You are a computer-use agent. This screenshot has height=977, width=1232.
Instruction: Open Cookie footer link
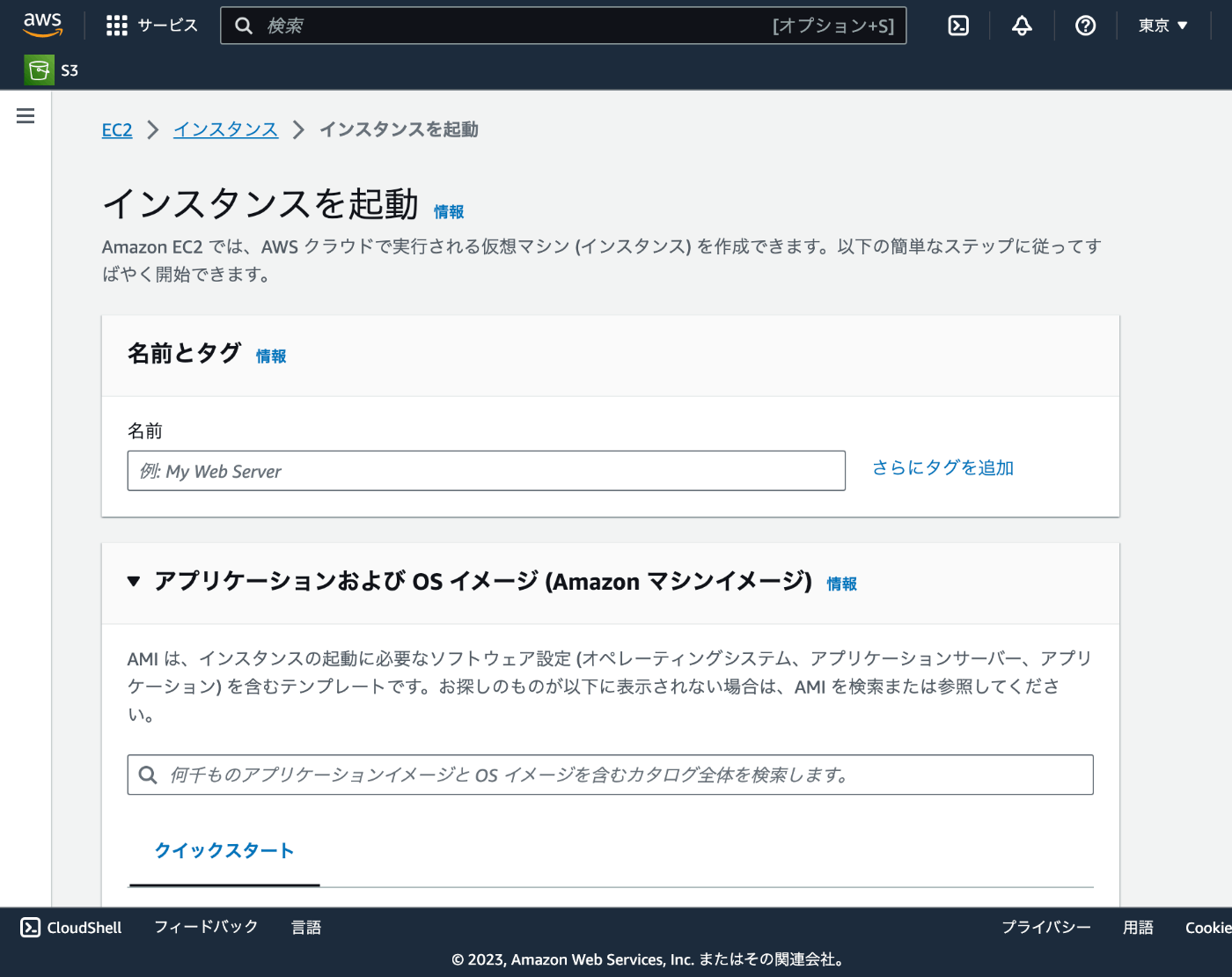[x=1208, y=928]
